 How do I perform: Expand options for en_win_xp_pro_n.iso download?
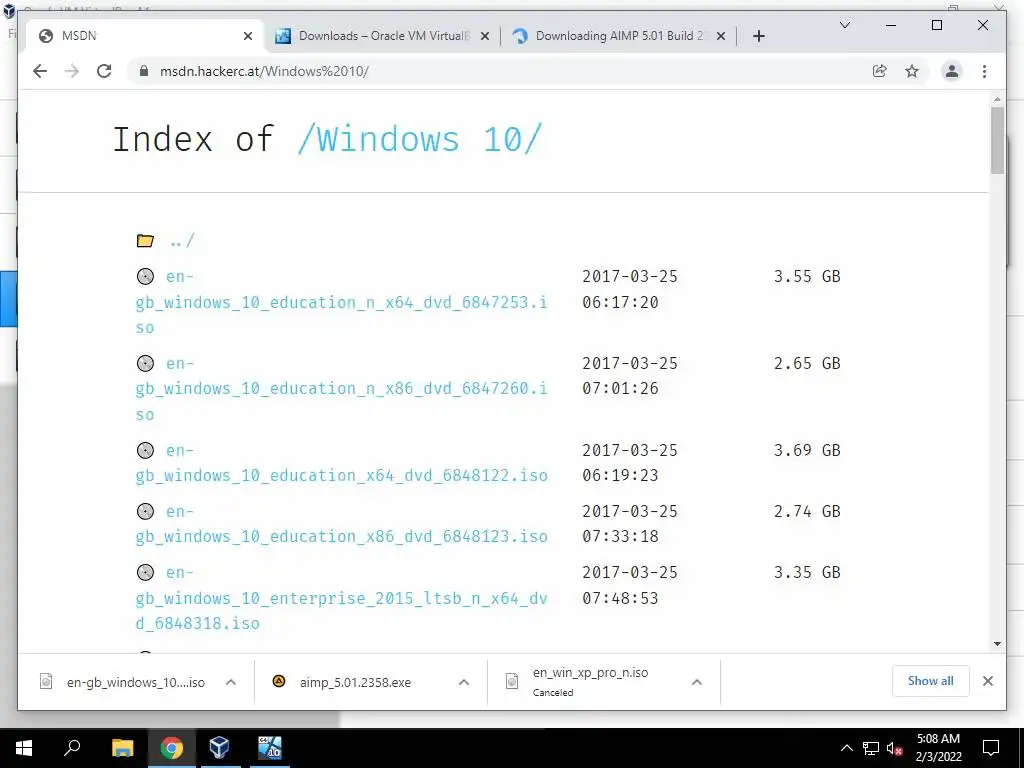click(697, 682)
